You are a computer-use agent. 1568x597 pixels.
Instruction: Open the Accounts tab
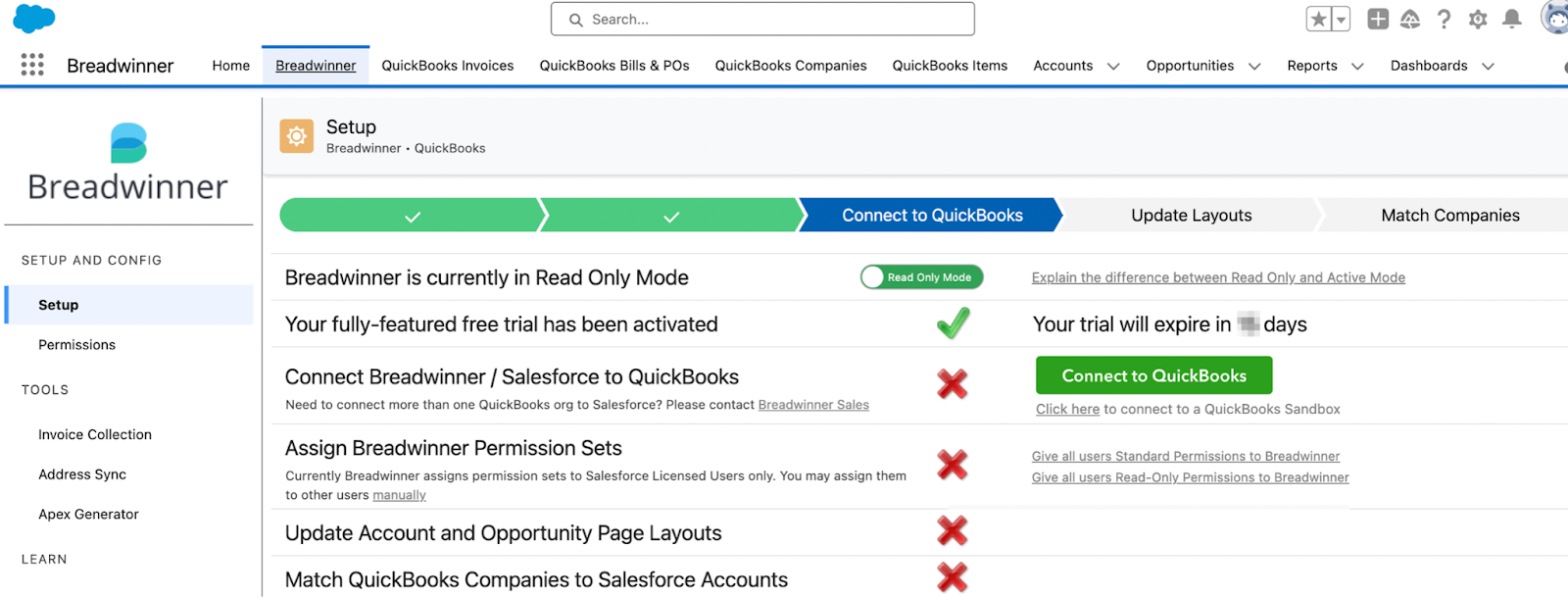click(1063, 66)
